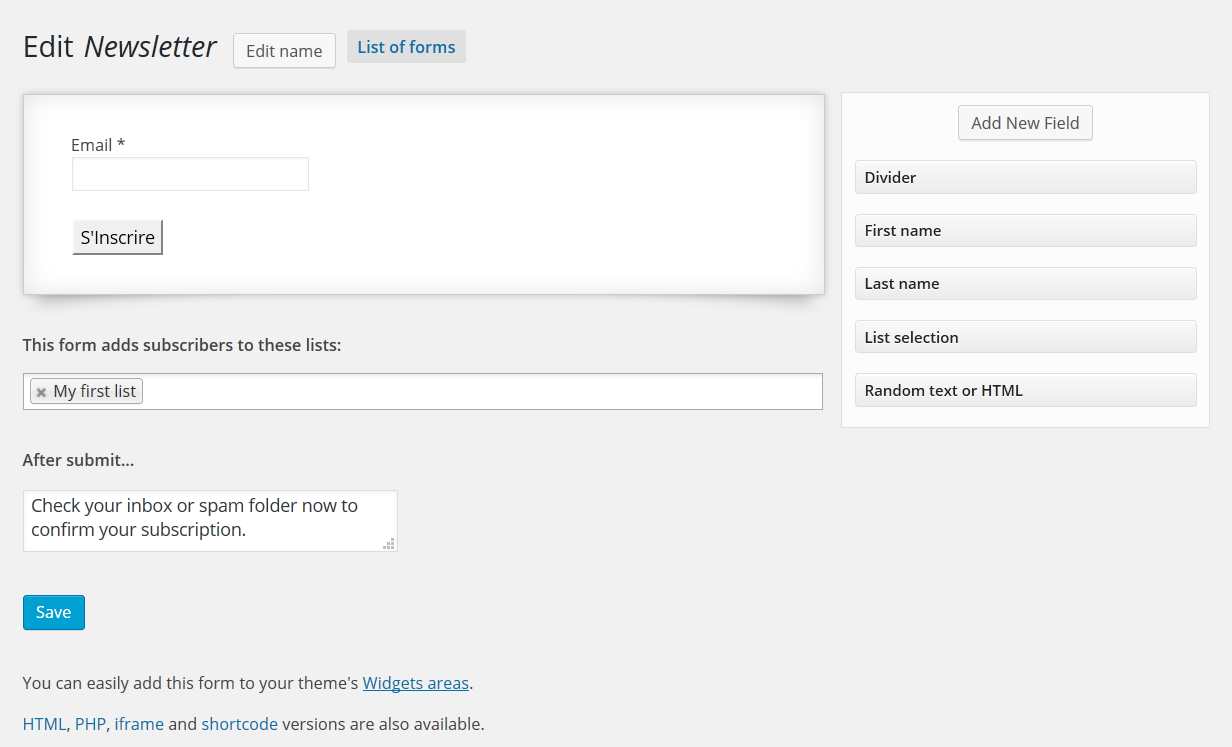Image resolution: width=1232 pixels, height=747 pixels.
Task: Focus the Email input field
Action: (x=190, y=174)
